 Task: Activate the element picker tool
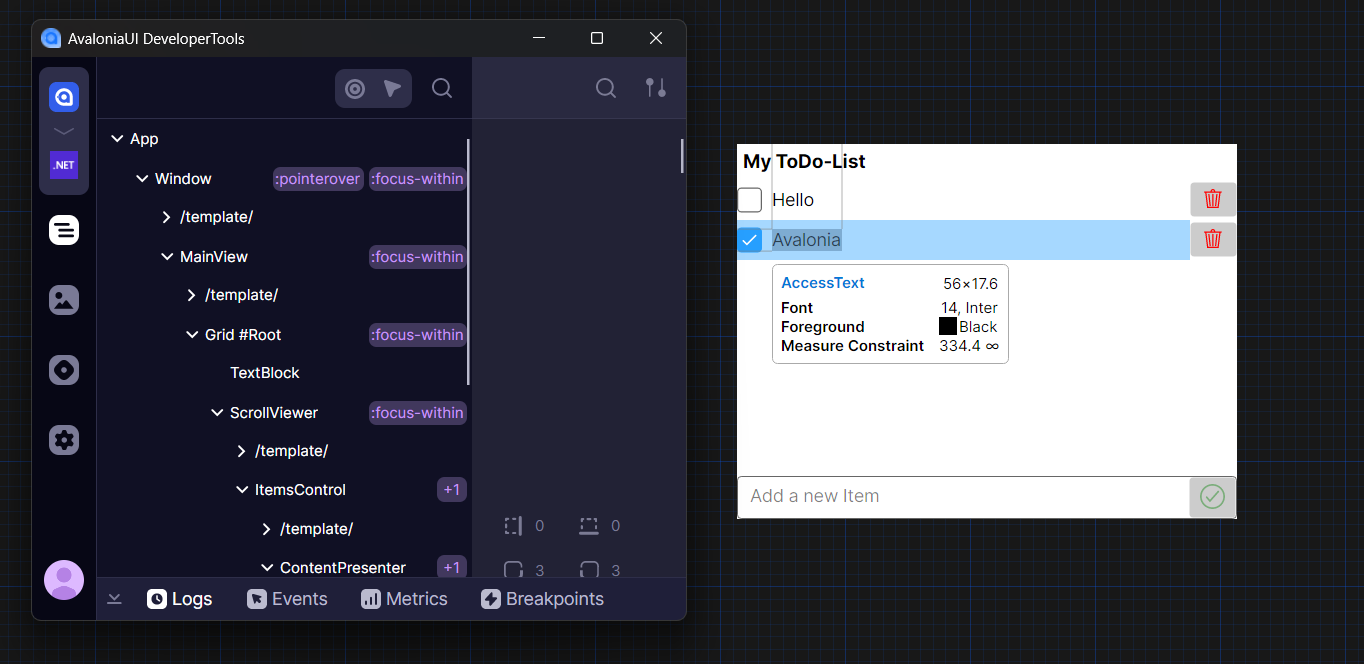[x=355, y=88]
